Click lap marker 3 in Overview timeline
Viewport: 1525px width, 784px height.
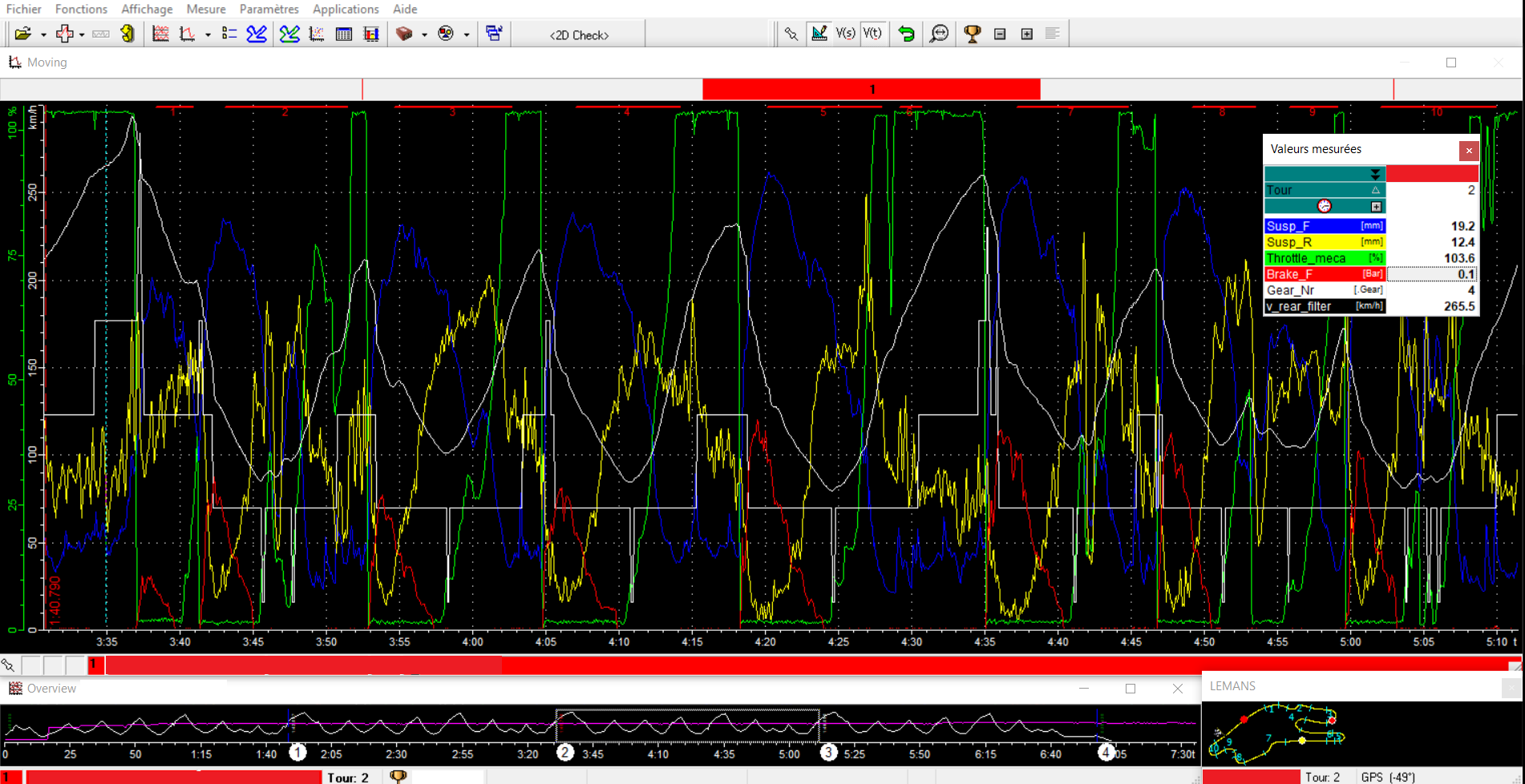click(x=828, y=752)
